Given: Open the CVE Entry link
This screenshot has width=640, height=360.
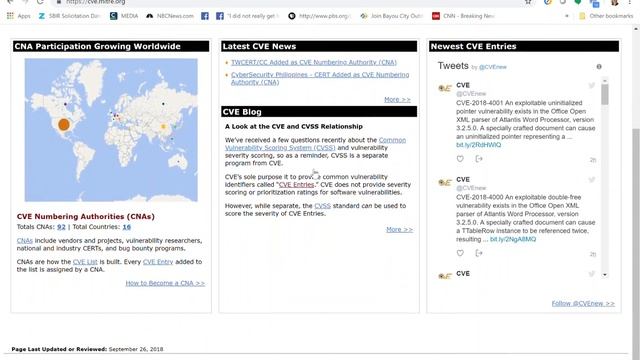Looking at the screenshot, I should pos(158,262).
